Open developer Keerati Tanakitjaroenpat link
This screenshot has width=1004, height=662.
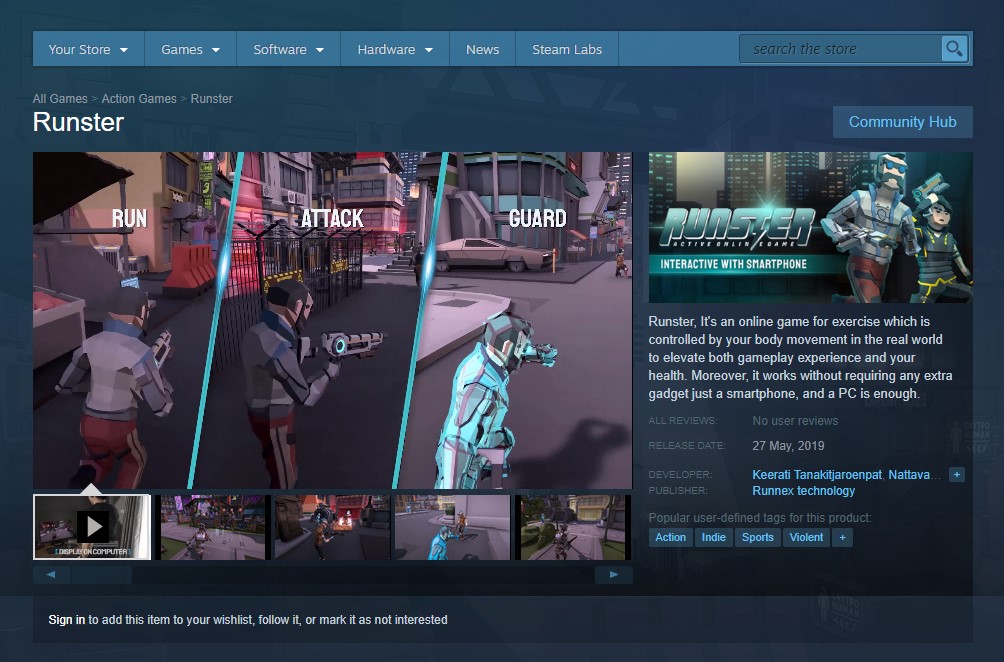click(816, 474)
